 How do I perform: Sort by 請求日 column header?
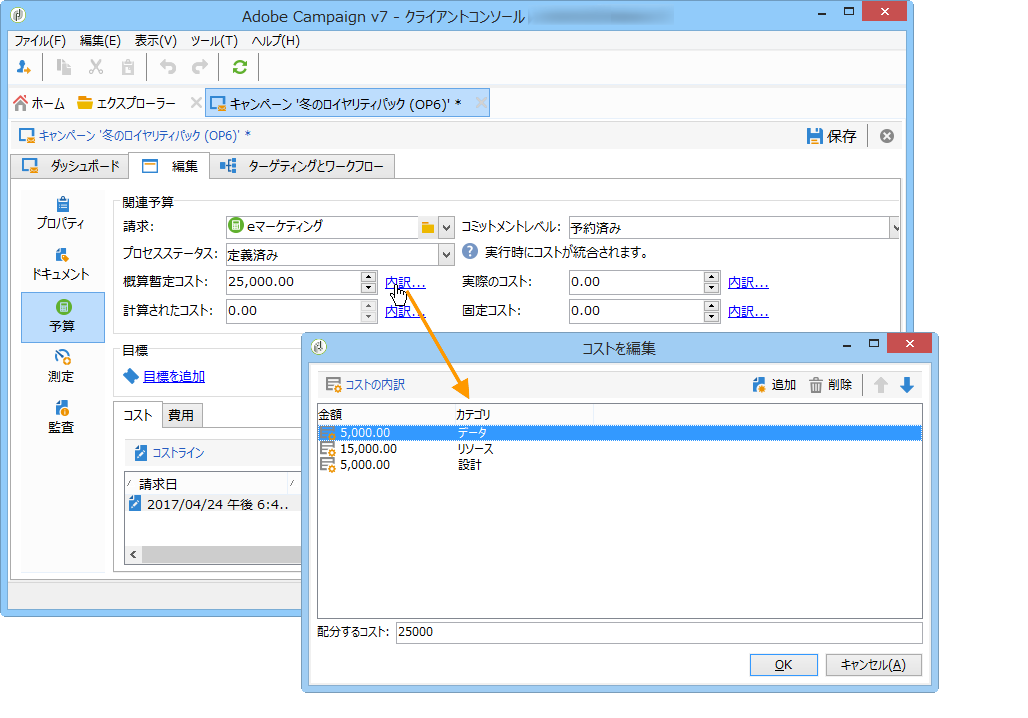pos(157,484)
